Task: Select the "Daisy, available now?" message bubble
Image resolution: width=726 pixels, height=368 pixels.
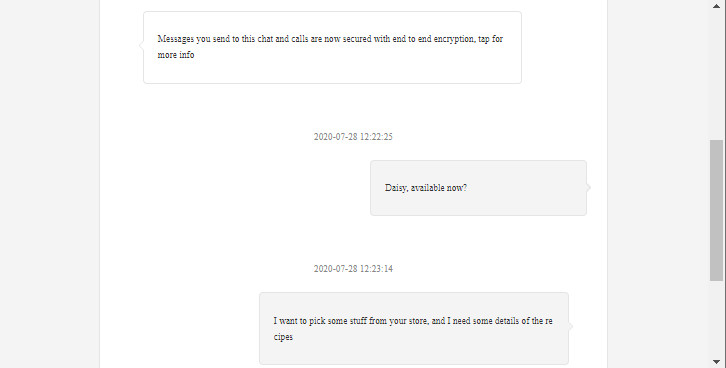Action: 478,188
